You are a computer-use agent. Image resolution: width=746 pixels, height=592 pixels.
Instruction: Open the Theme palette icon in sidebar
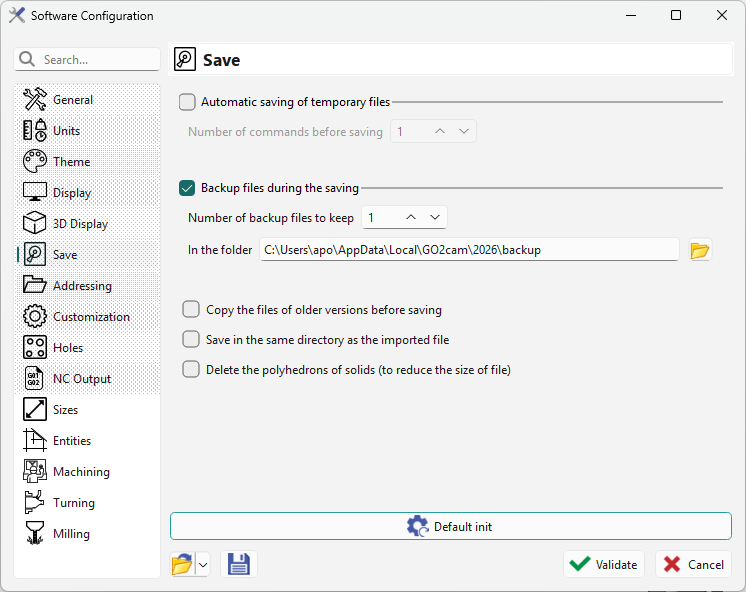pos(35,162)
